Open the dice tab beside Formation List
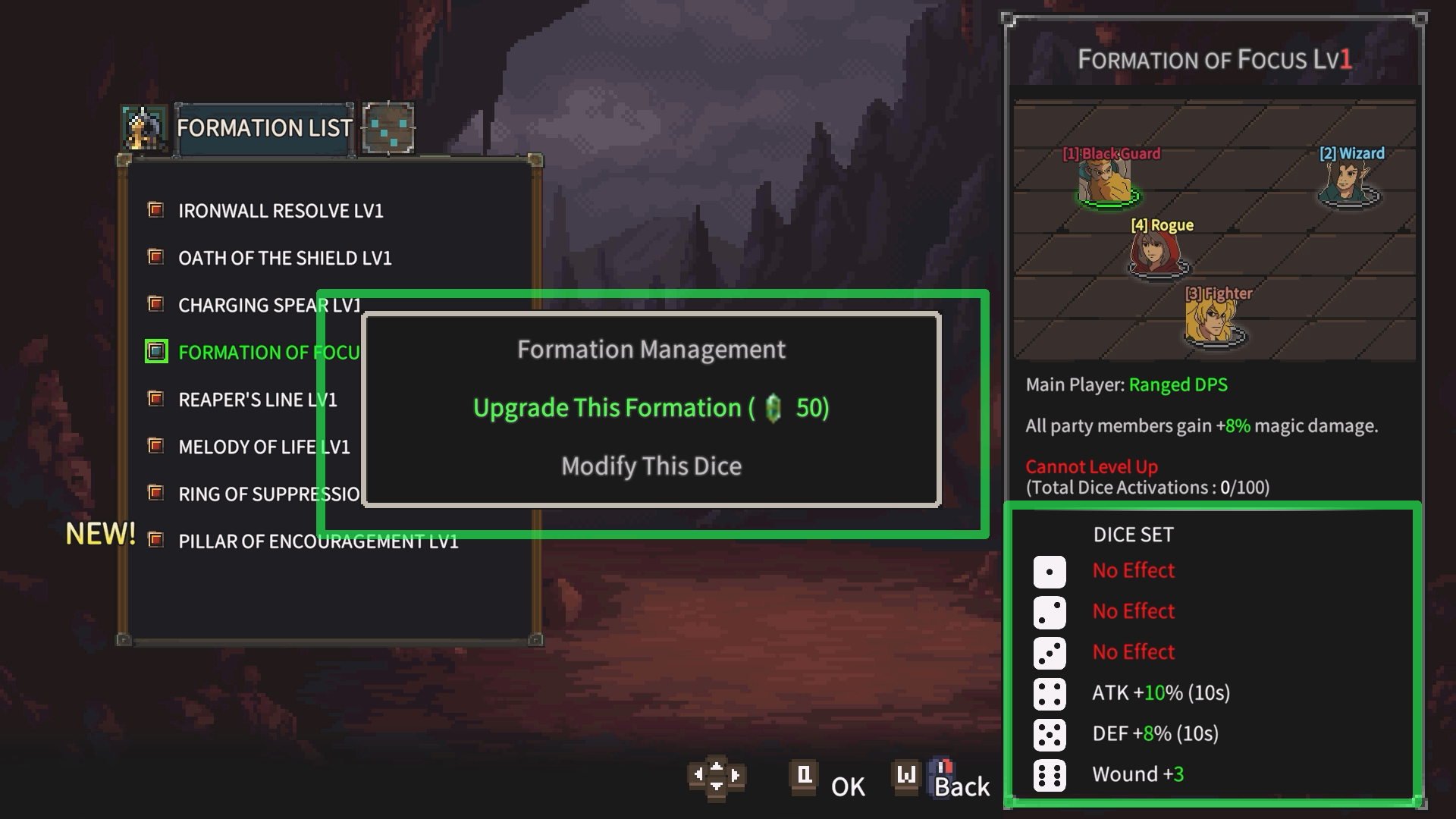Screen dimensions: 1456x819 pyautogui.click(x=388, y=128)
